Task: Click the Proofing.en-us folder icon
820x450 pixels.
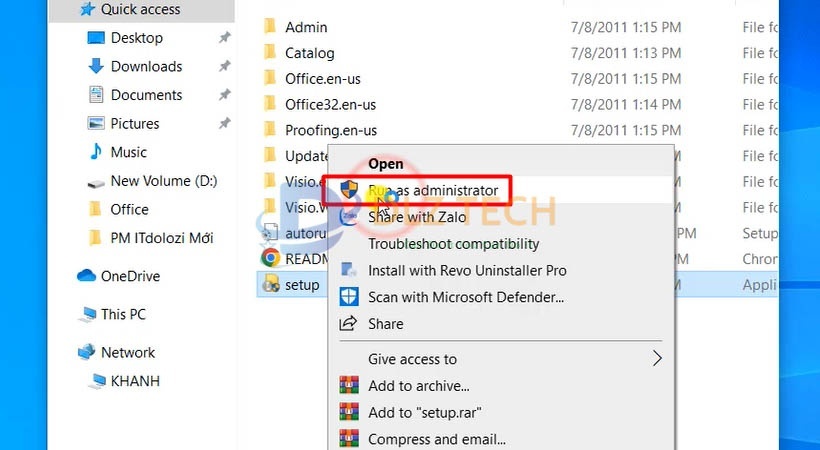Action: (x=270, y=129)
